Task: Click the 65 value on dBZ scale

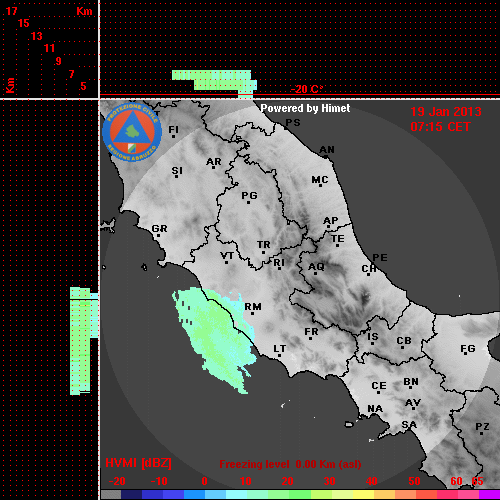Action: 477,481
